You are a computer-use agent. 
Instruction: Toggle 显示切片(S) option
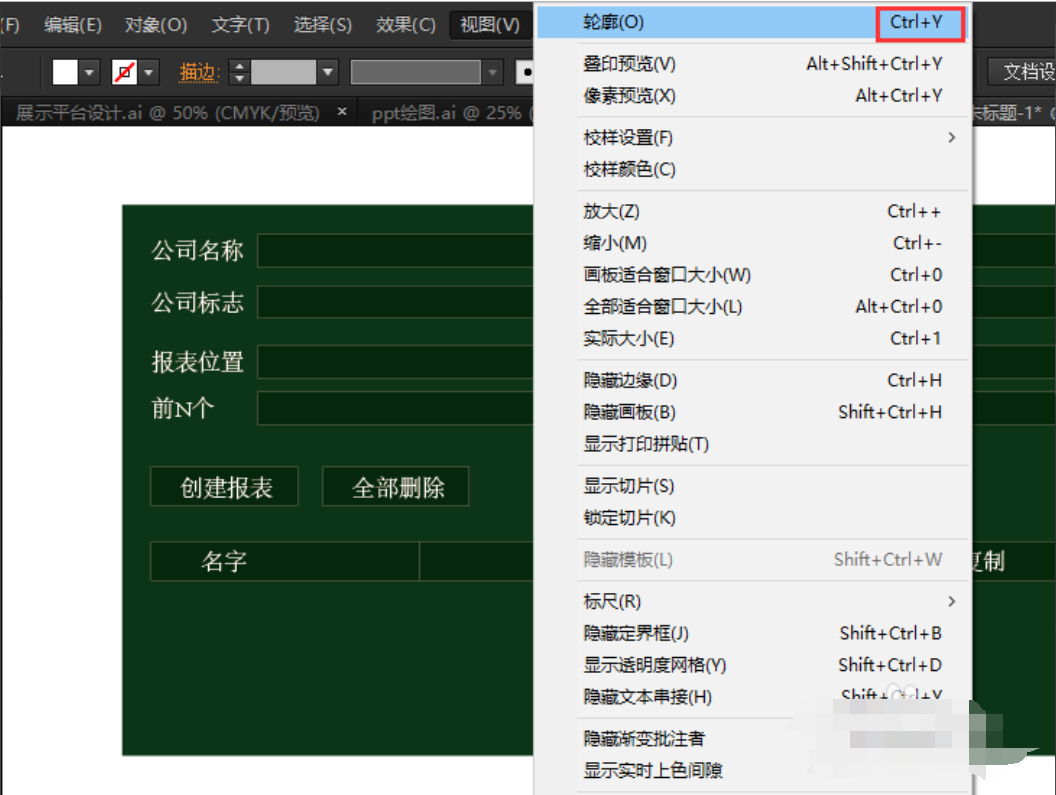pos(752,486)
